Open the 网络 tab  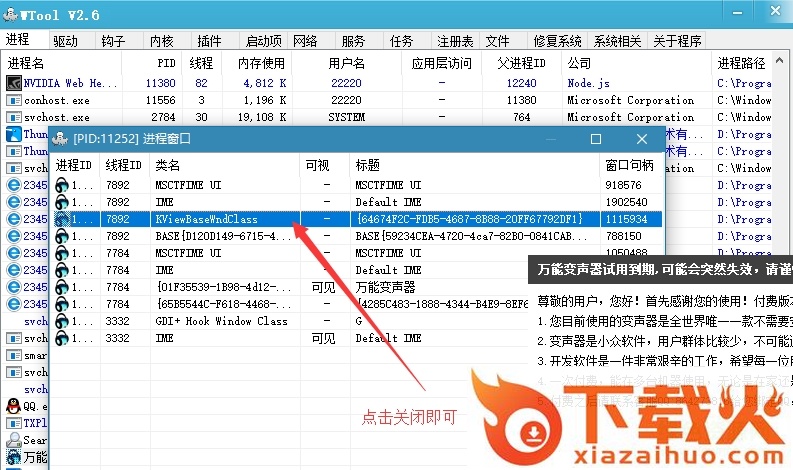click(305, 41)
